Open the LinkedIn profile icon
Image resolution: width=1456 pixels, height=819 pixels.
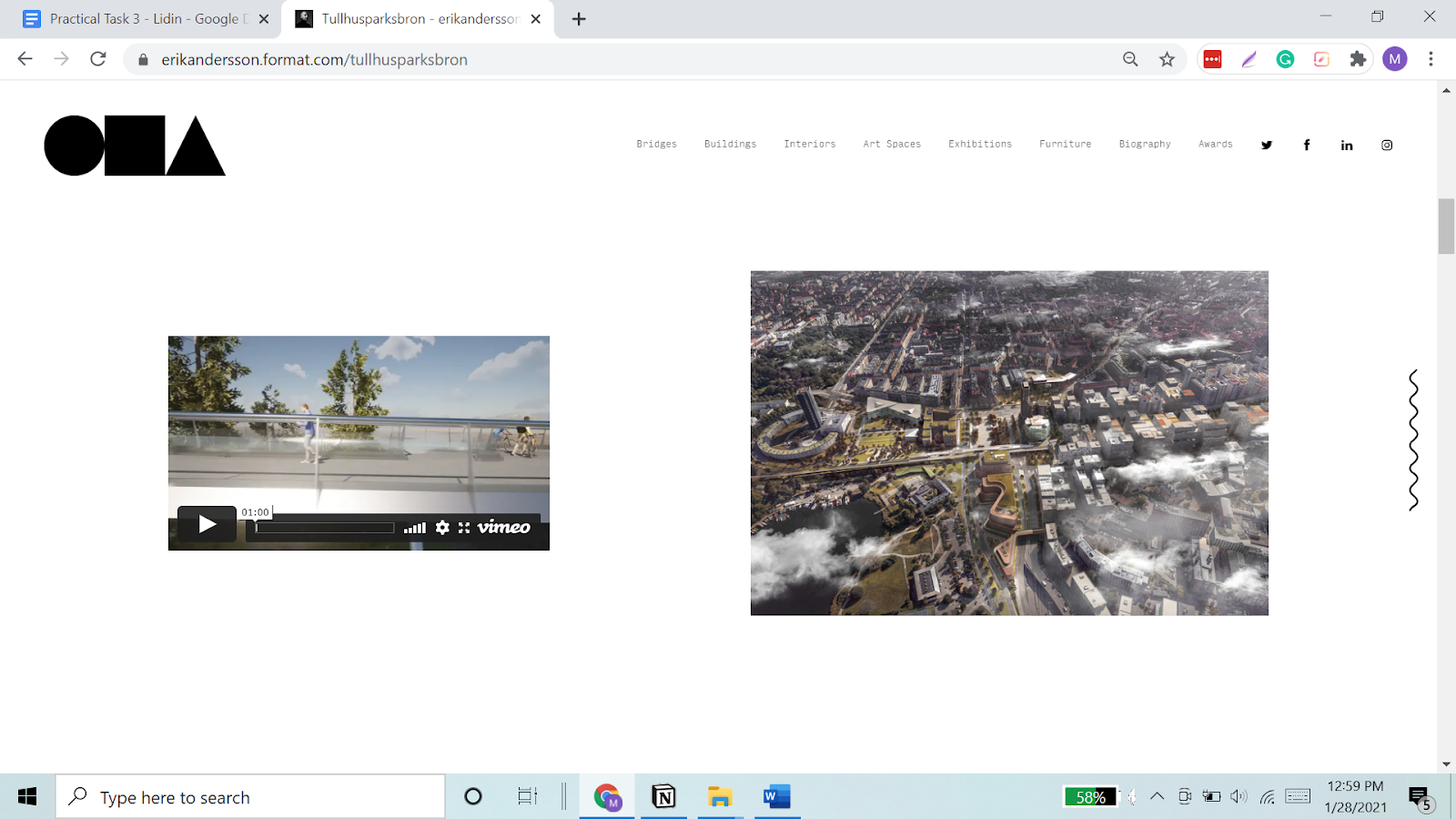pos(1347,145)
